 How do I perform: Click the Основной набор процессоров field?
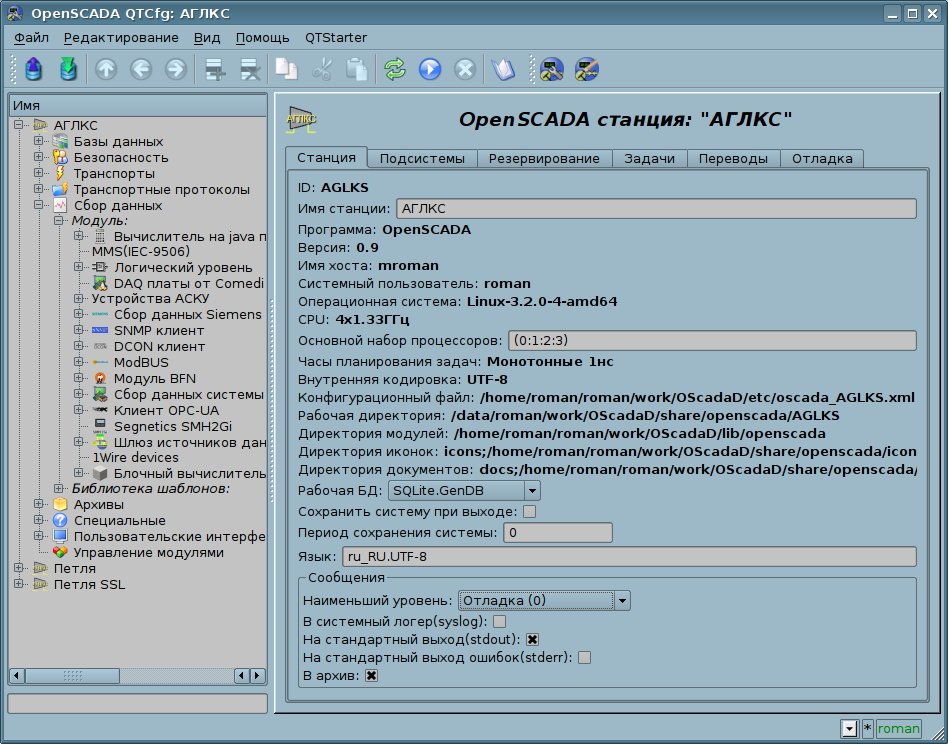click(x=712, y=340)
